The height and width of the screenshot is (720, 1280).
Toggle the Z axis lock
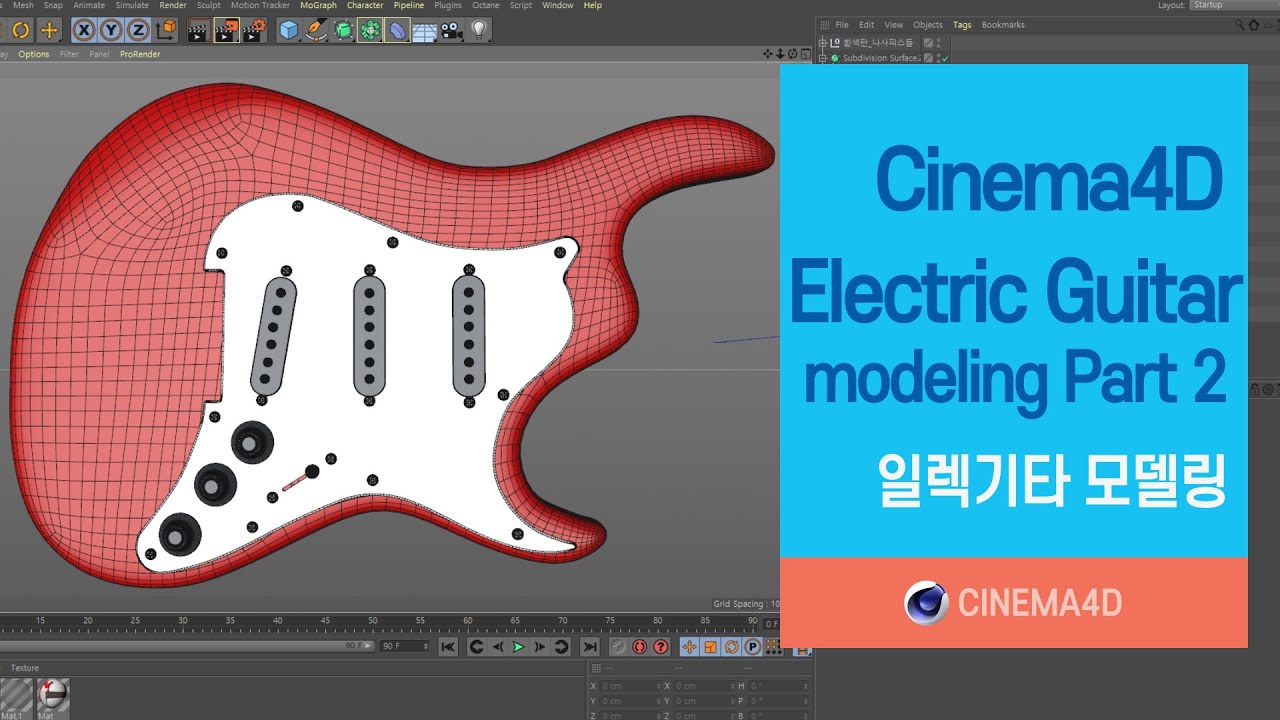[138, 30]
